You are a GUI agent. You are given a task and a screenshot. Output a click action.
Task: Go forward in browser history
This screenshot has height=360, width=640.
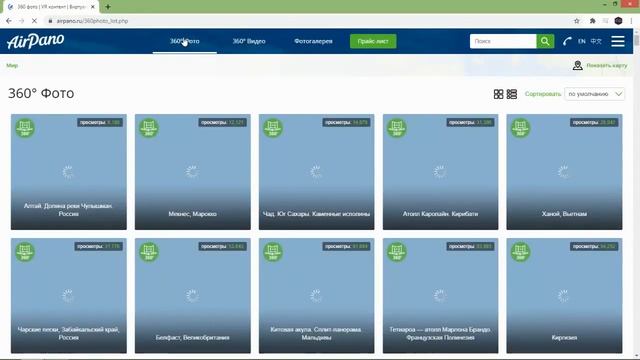[x=22, y=21]
